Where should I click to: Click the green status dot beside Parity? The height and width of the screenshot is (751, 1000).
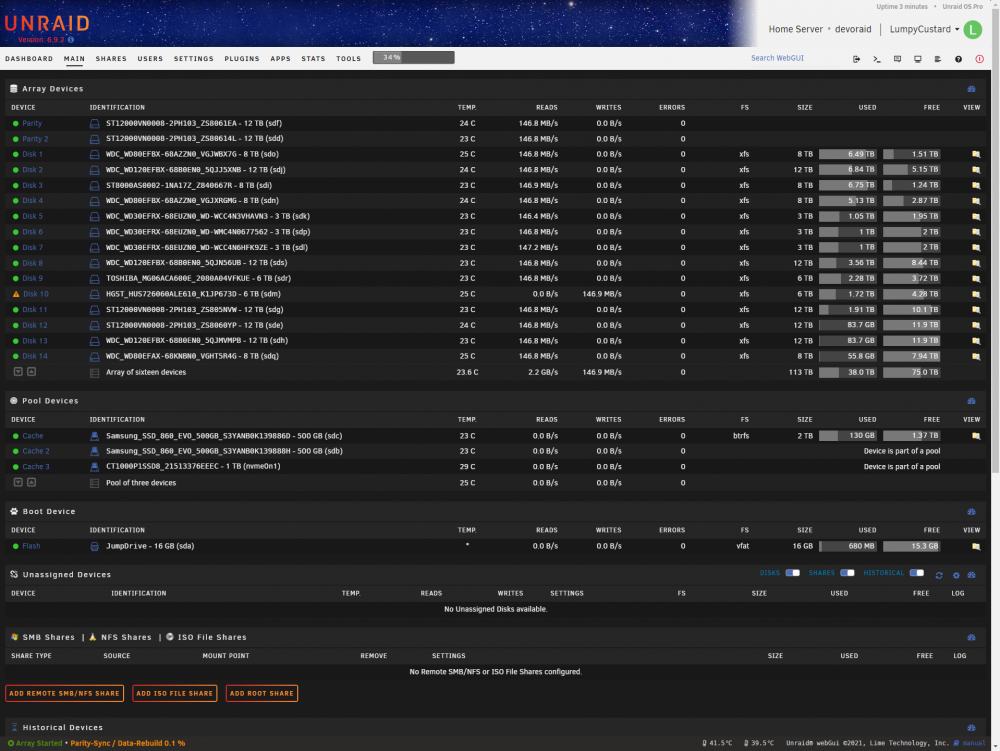(16, 124)
